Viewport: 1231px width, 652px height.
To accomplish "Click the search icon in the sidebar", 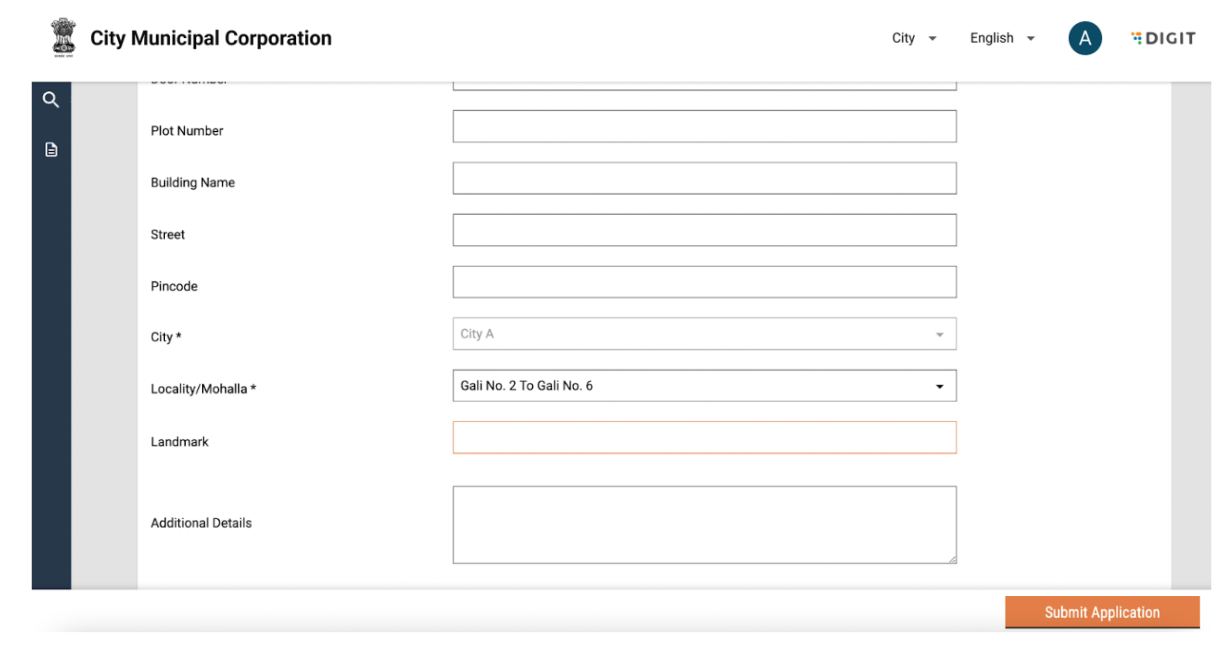I will (x=51, y=100).
